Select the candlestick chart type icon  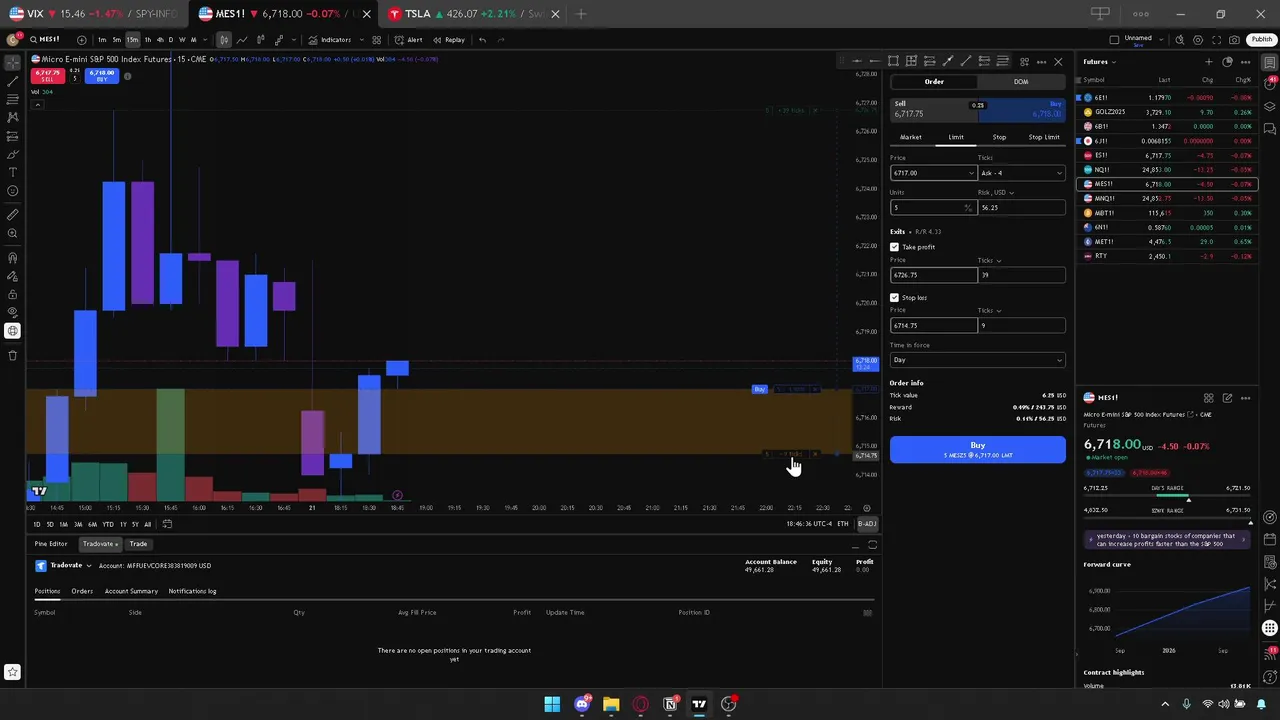pyautogui.click(x=223, y=40)
